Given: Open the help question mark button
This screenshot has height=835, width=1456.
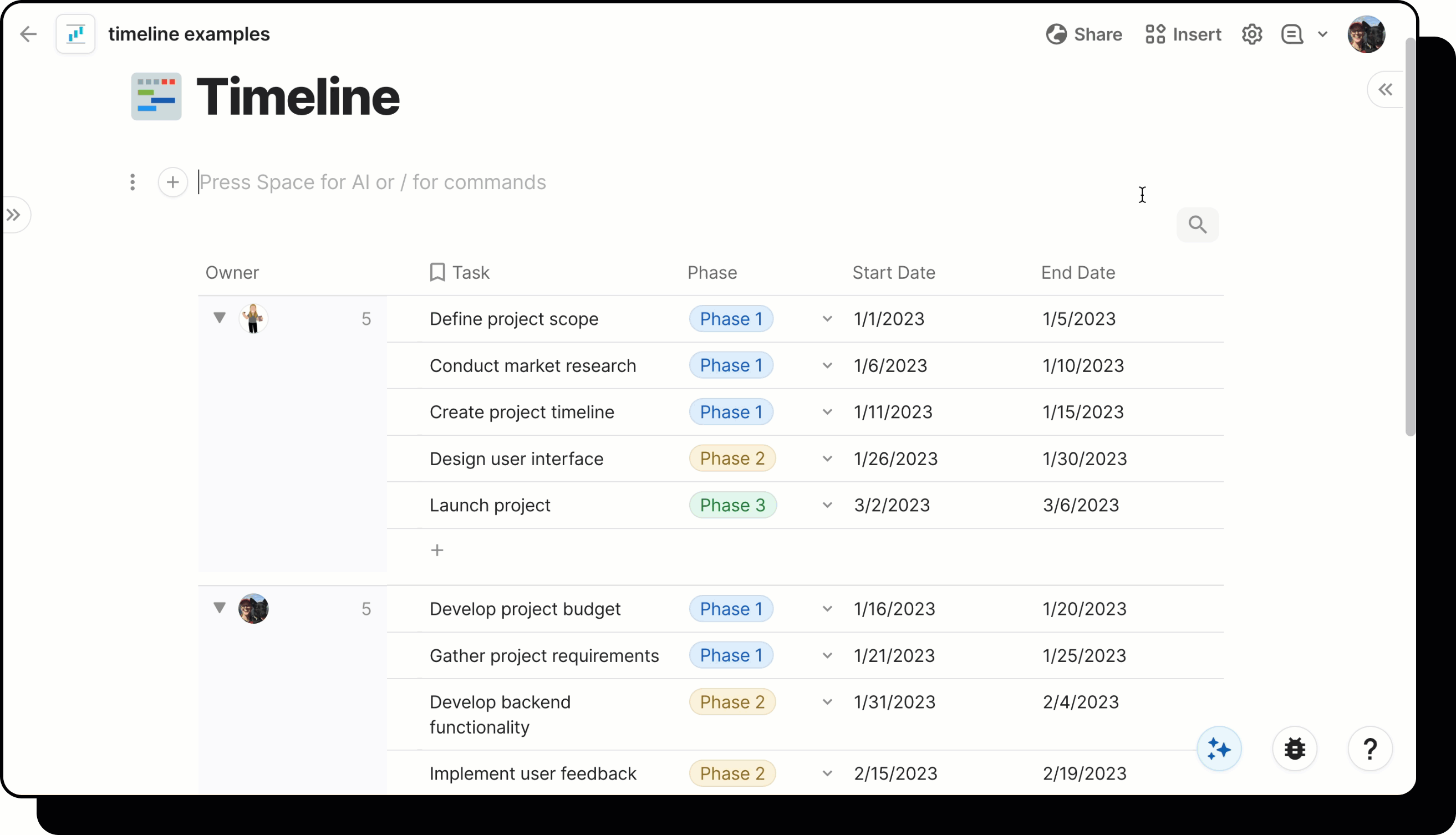Looking at the screenshot, I should [x=1370, y=749].
